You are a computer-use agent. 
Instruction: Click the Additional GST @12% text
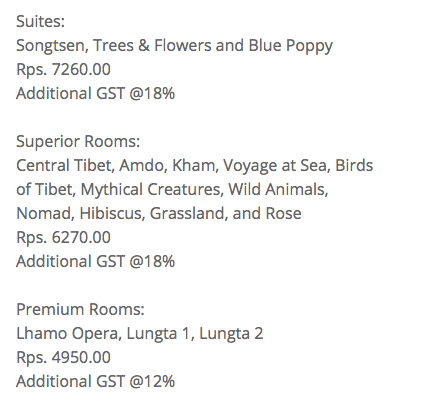[x=95, y=381]
